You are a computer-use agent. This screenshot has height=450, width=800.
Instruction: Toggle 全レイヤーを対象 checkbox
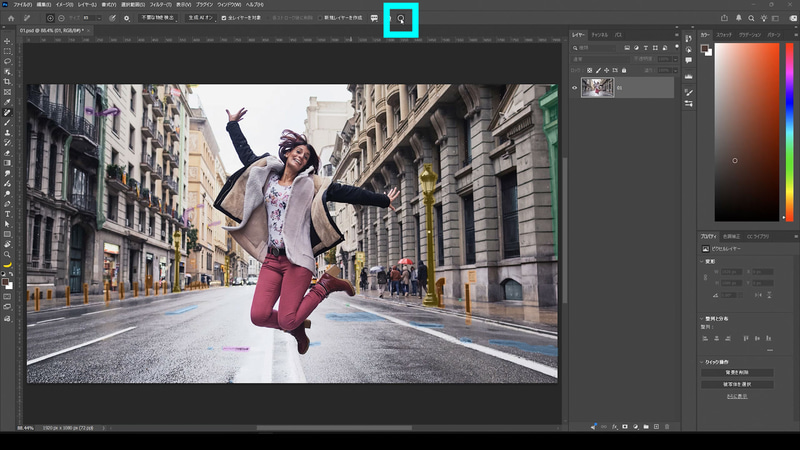(223, 18)
